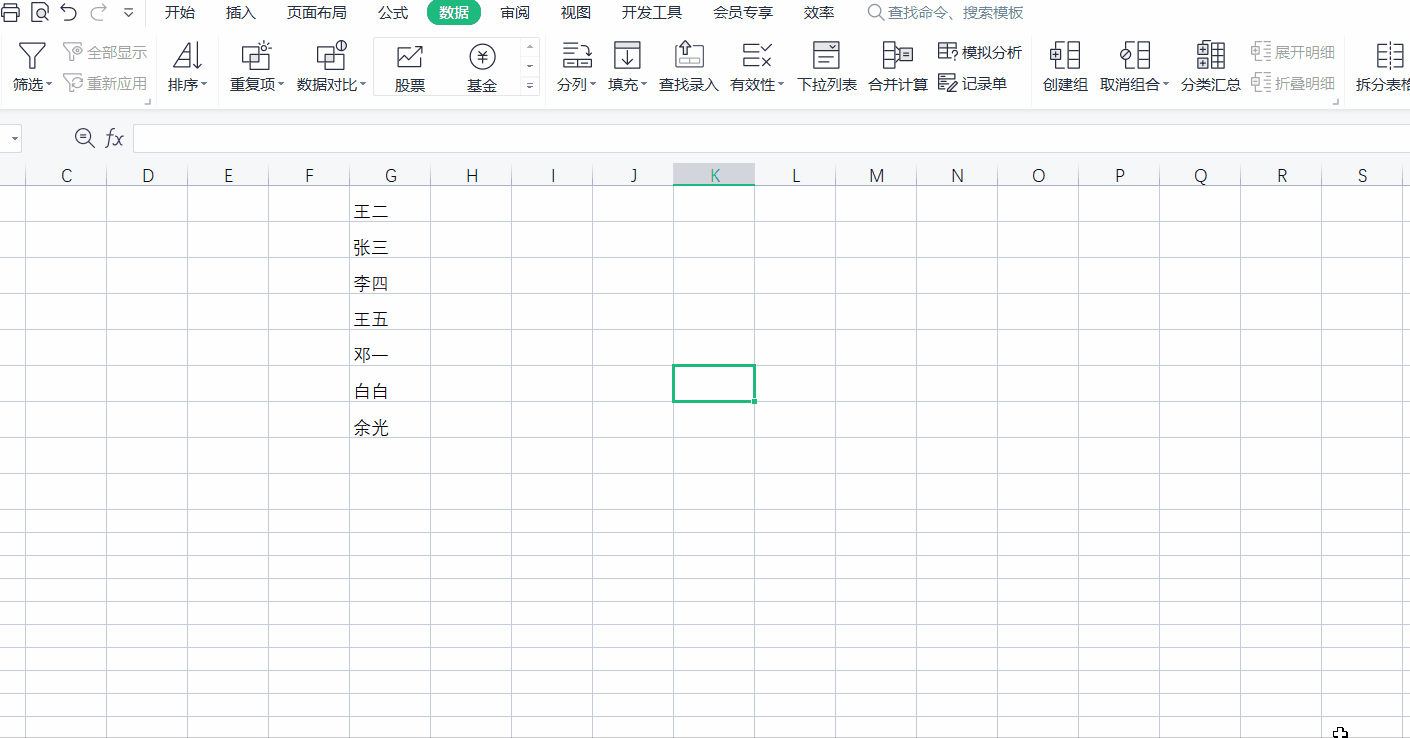Click 折叠明细
This screenshot has width=1410, height=738.
click(1293, 83)
